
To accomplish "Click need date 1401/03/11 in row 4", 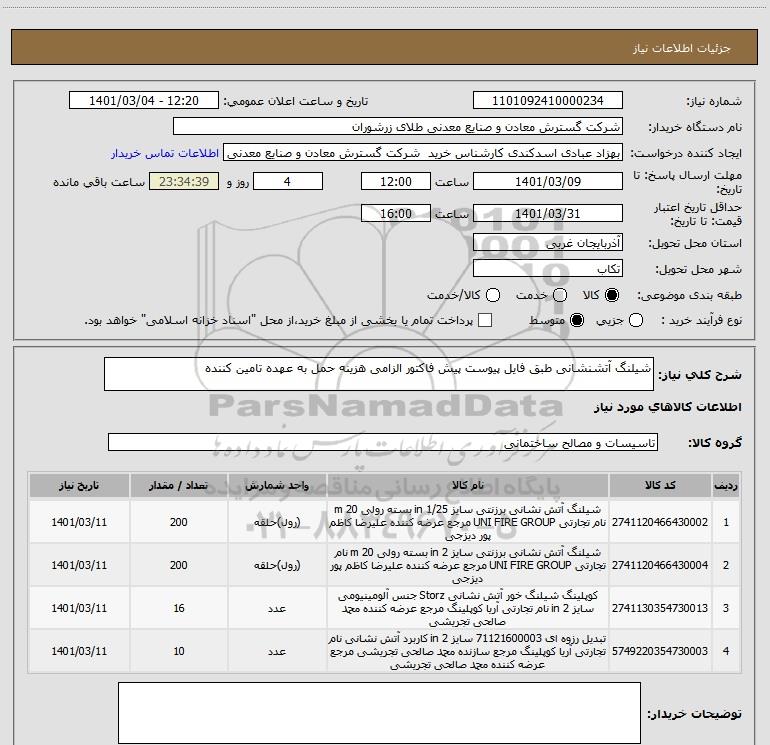I will [x=79, y=651].
